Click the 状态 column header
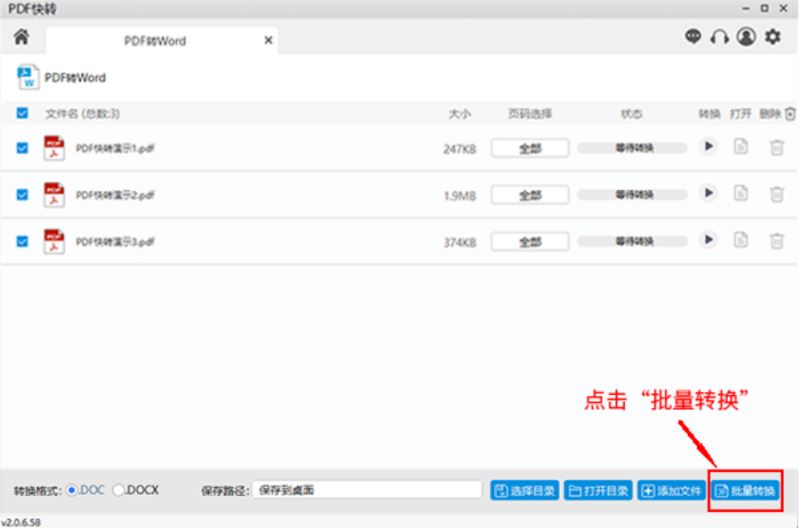The image size is (800, 528). [632, 114]
